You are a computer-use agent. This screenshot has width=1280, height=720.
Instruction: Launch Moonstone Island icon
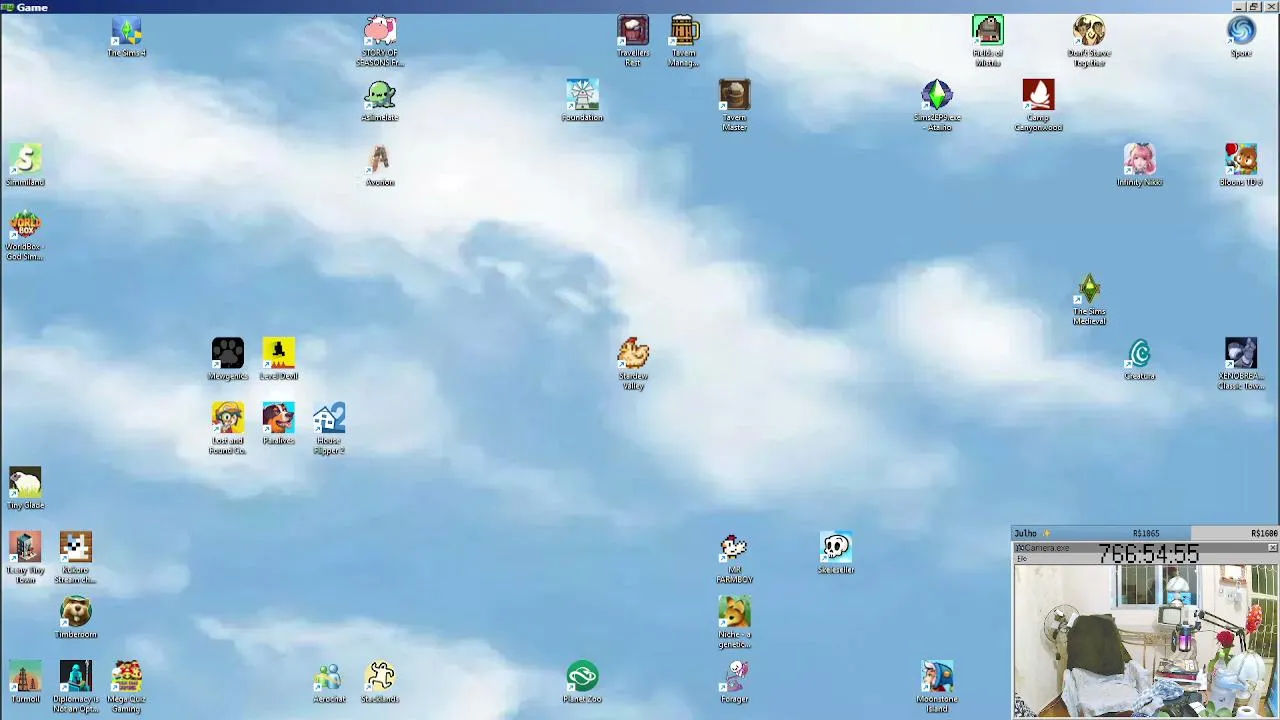click(937, 677)
